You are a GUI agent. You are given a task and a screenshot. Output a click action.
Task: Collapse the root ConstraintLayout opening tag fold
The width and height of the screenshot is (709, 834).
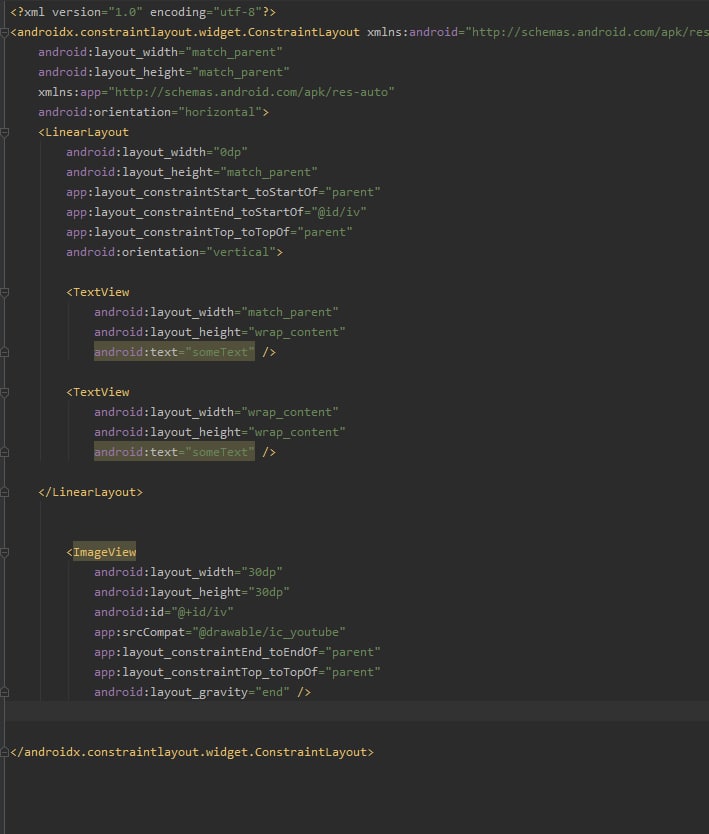4,32
